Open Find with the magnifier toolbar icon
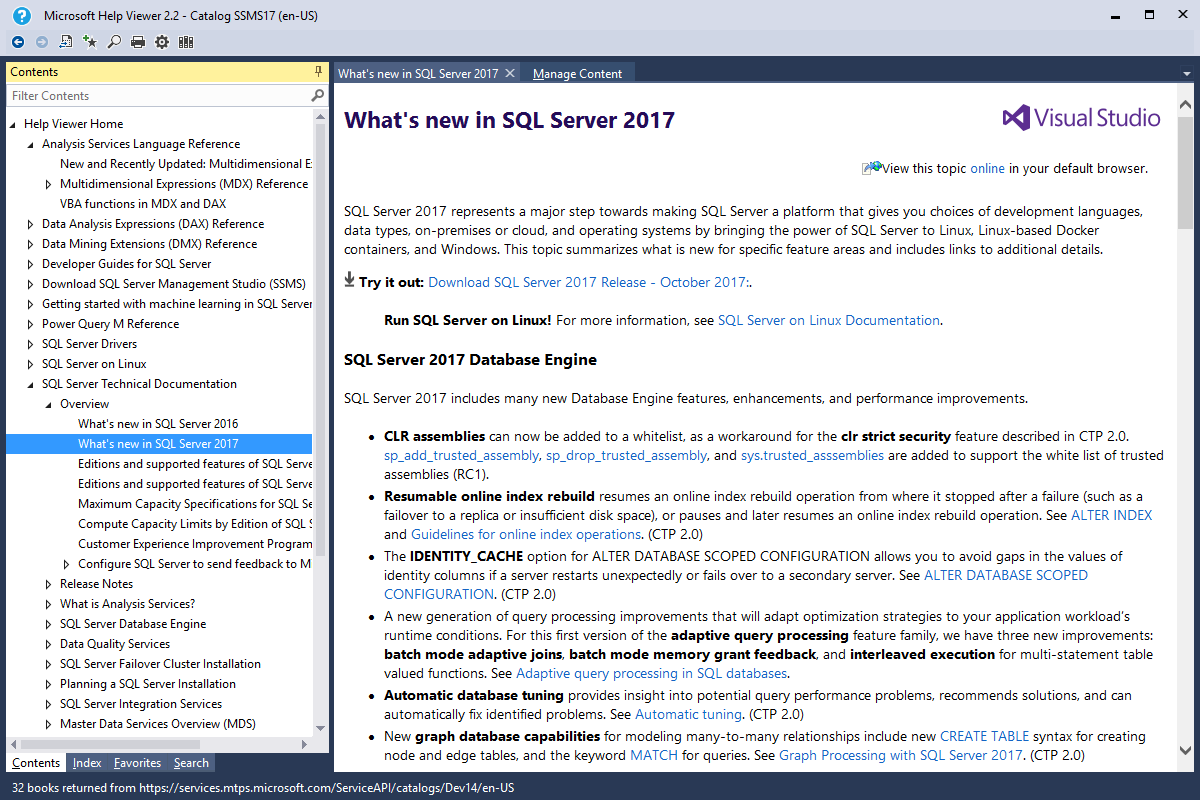This screenshot has width=1200, height=800. 113,41
